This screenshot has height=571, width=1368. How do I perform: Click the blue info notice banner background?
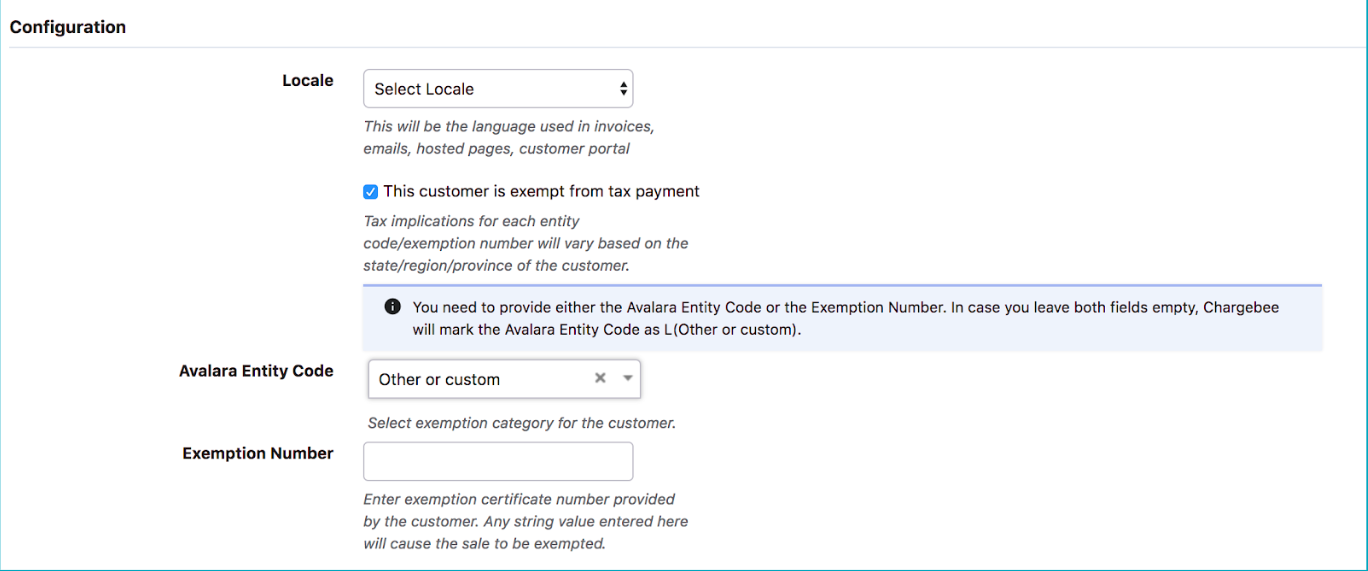coord(1100,338)
